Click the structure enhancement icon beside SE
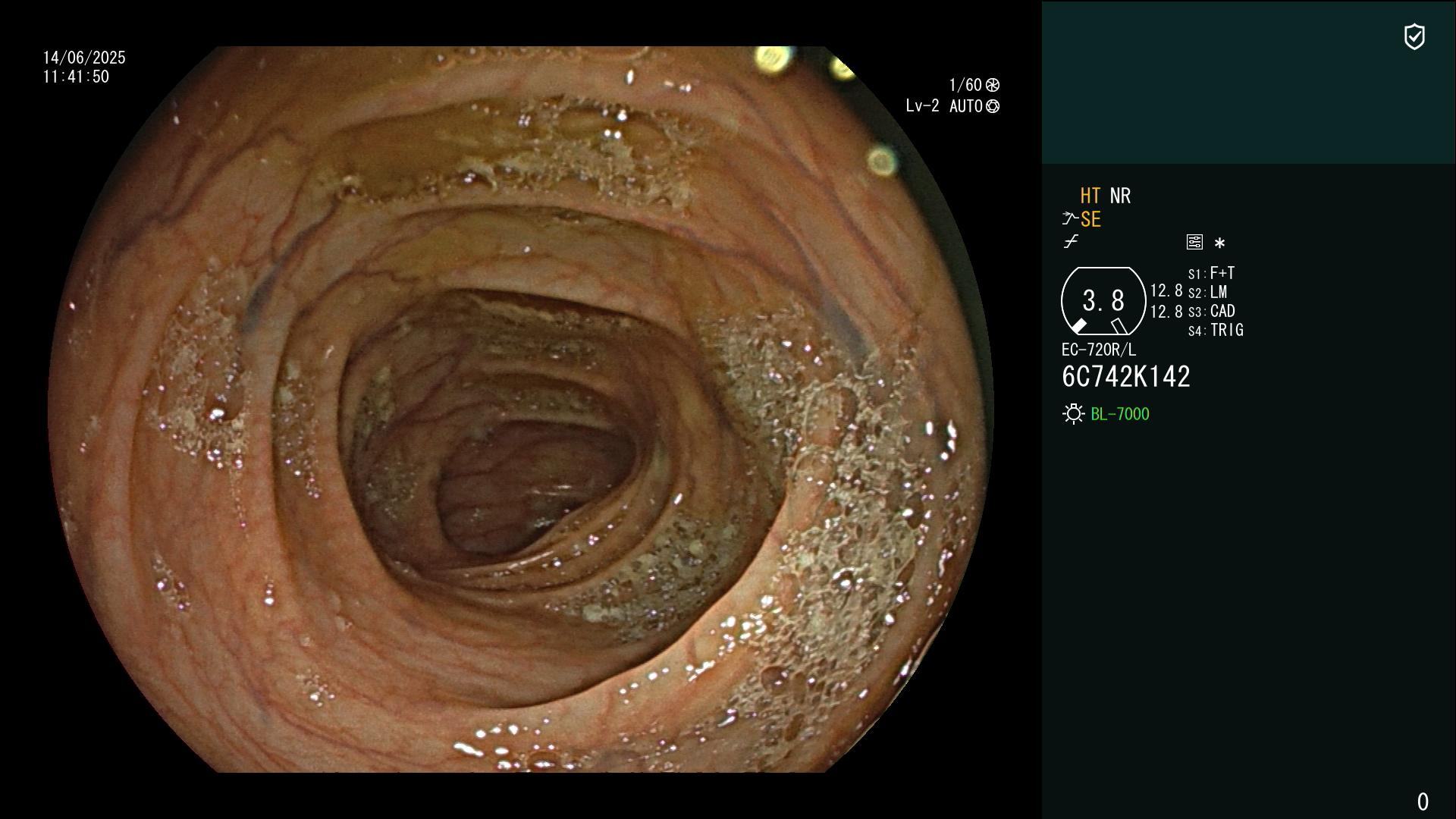 (1070, 219)
